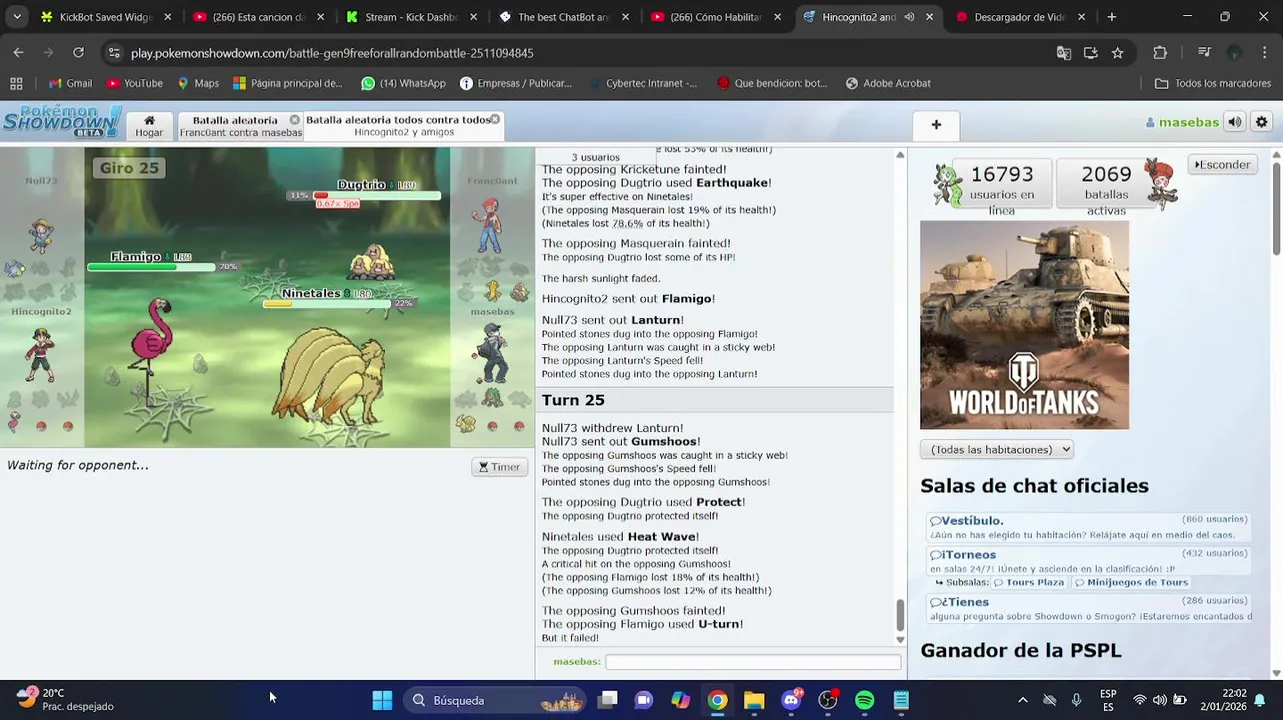This screenshot has width=1283, height=720.
Task: Open the YouTube bookmark
Action: (134, 83)
